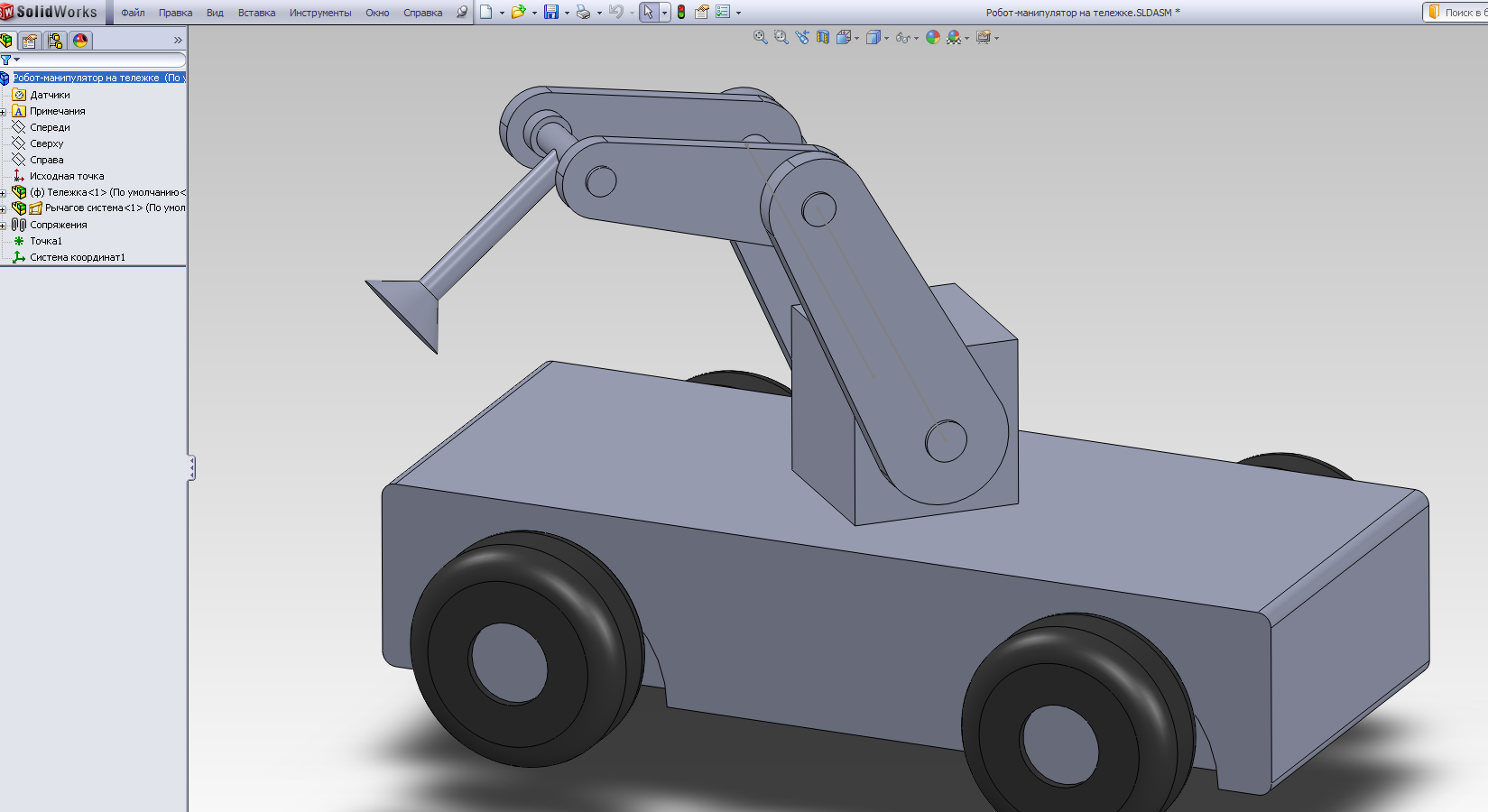Pin the menu bar with pushpin
This screenshot has width=1488, height=812.
[462, 13]
